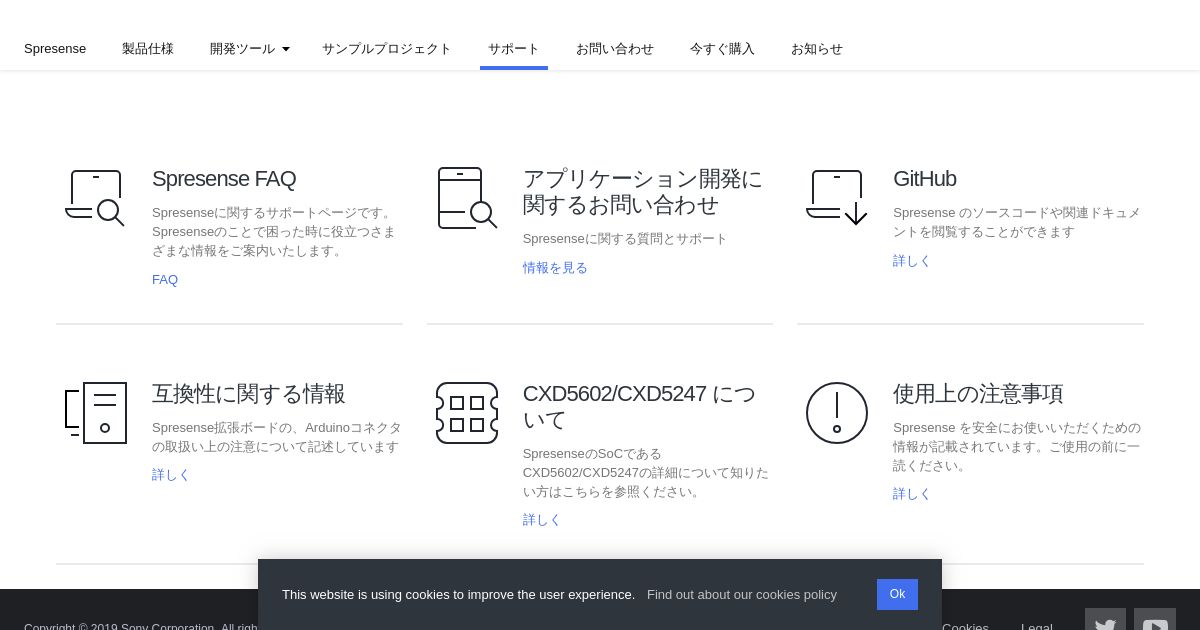Follow the FAQ link

pyautogui.click(x=165, y=280)
